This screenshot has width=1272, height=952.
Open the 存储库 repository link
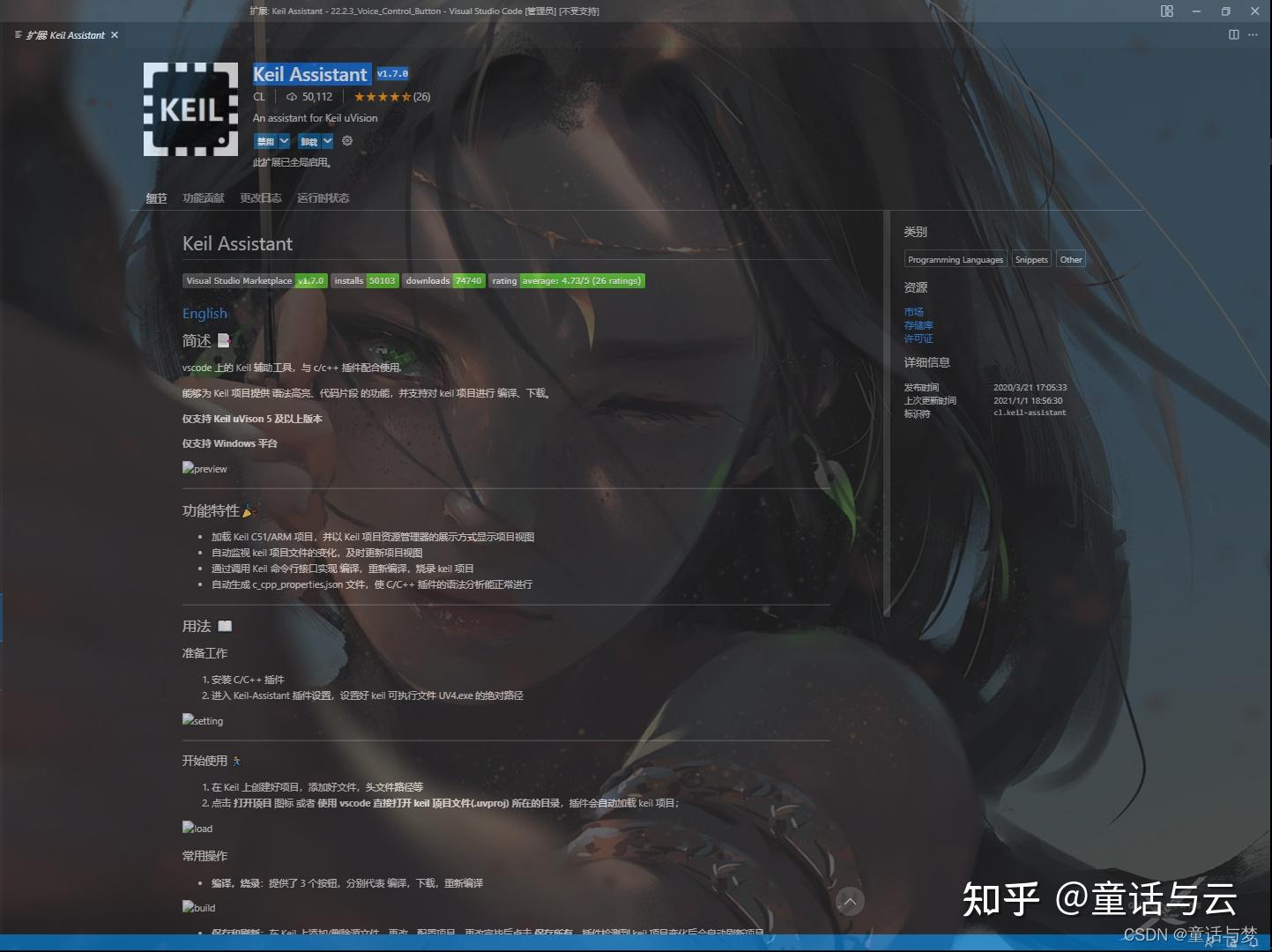click(x=919, y=324)
